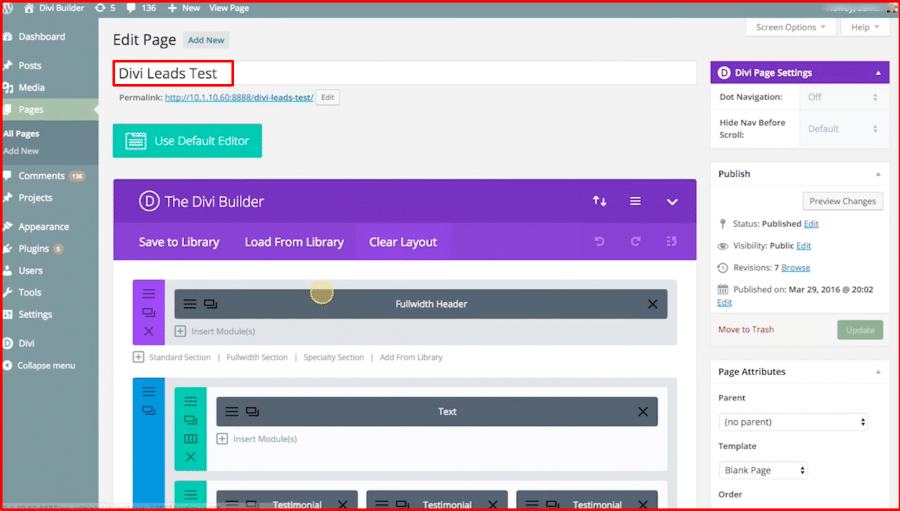
Task: Open Fullwidth Header module settings icon
Action: click(x=190, y=304)
